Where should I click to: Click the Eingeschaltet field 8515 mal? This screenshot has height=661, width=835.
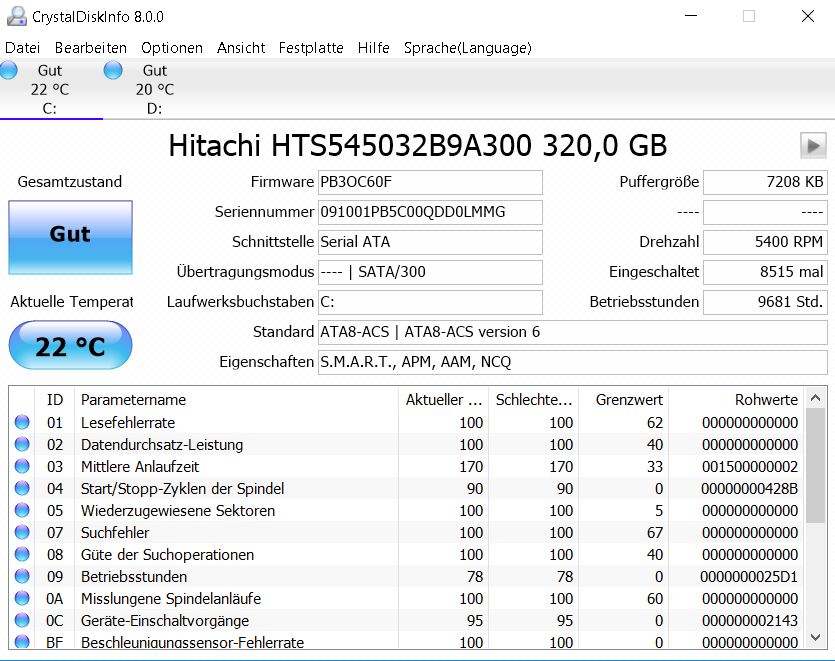[x=765, y=272]
